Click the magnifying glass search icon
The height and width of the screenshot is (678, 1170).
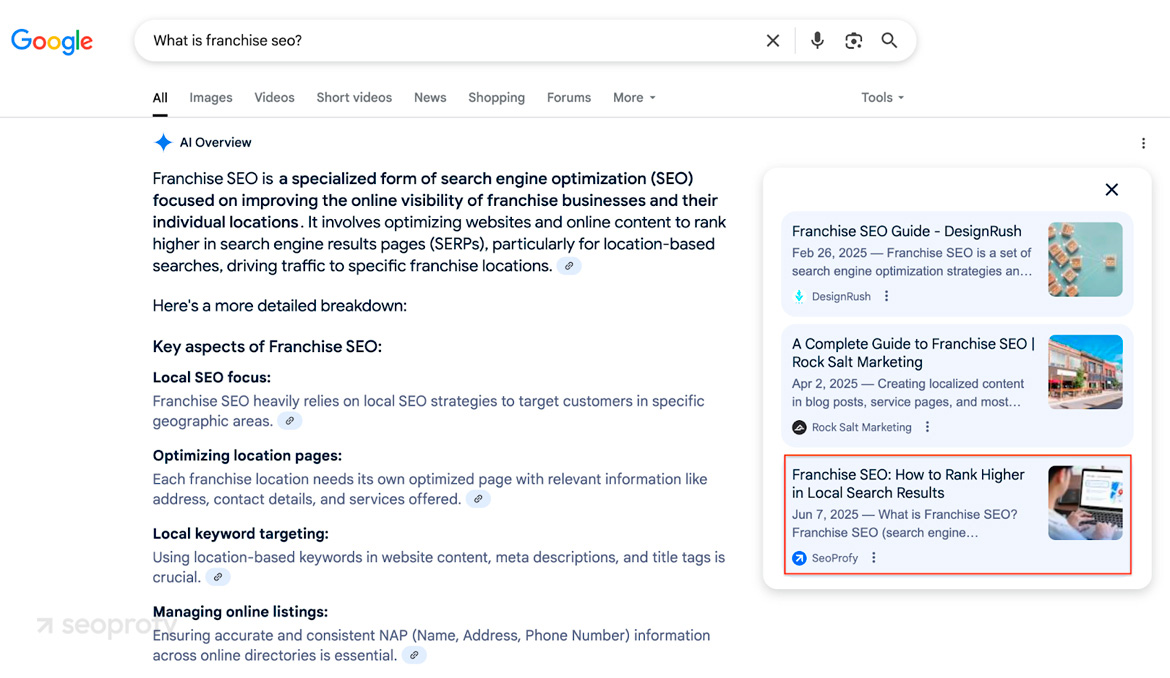point(889,40)
